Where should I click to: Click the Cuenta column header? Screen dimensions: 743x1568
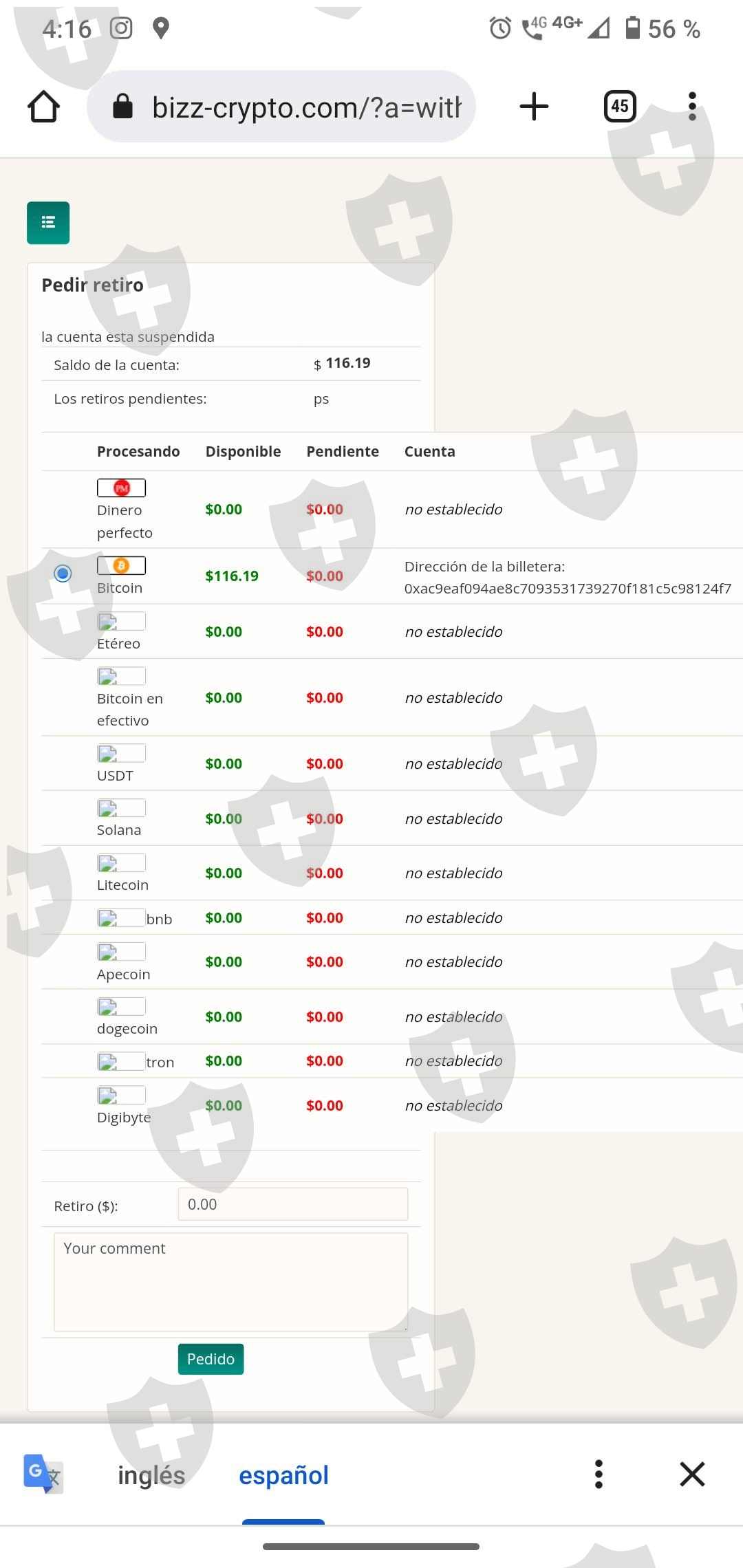429,451
